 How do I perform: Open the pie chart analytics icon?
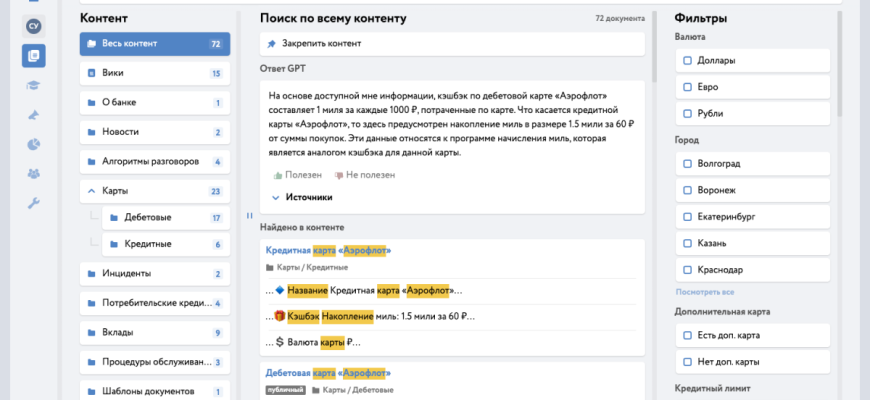coord(33,145)
